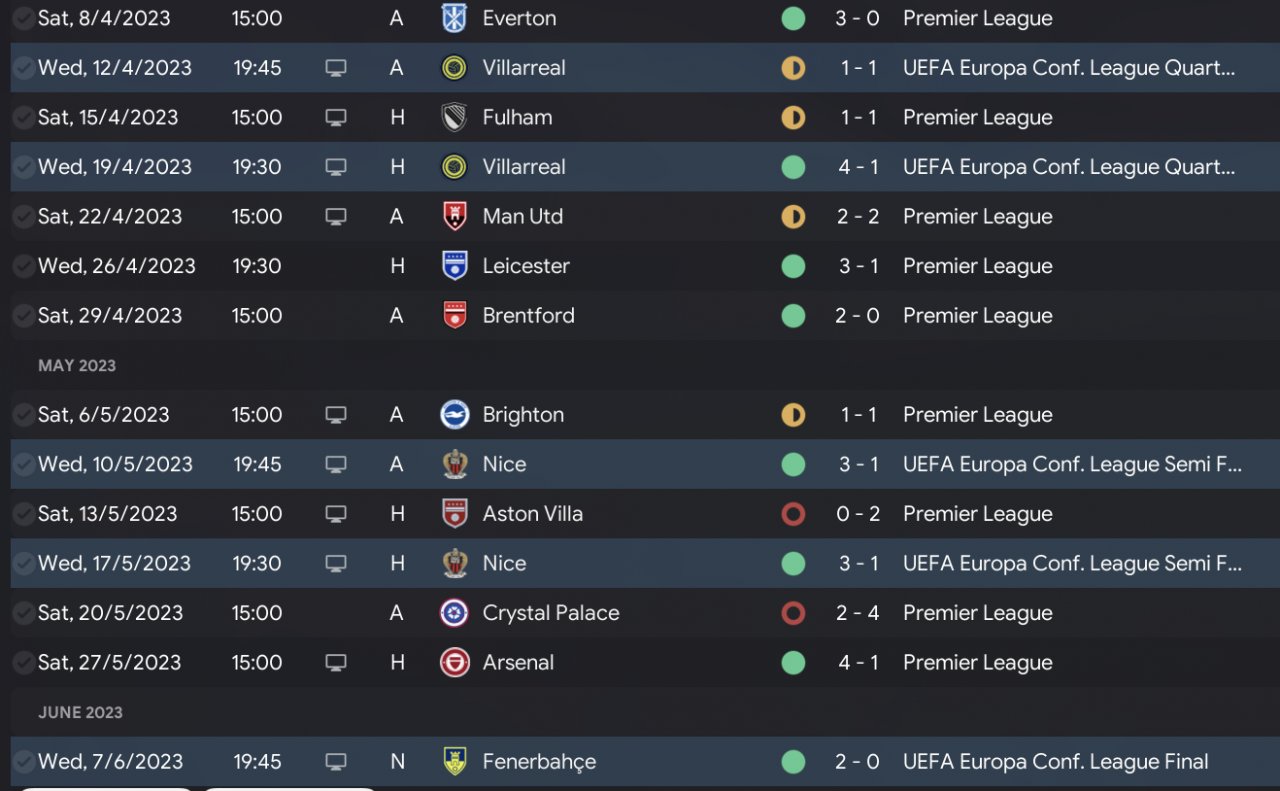The height and width of the screenshot is (791, 1280).
Task: Select the Arsenal club badge
Action: (x=454, y=662)
